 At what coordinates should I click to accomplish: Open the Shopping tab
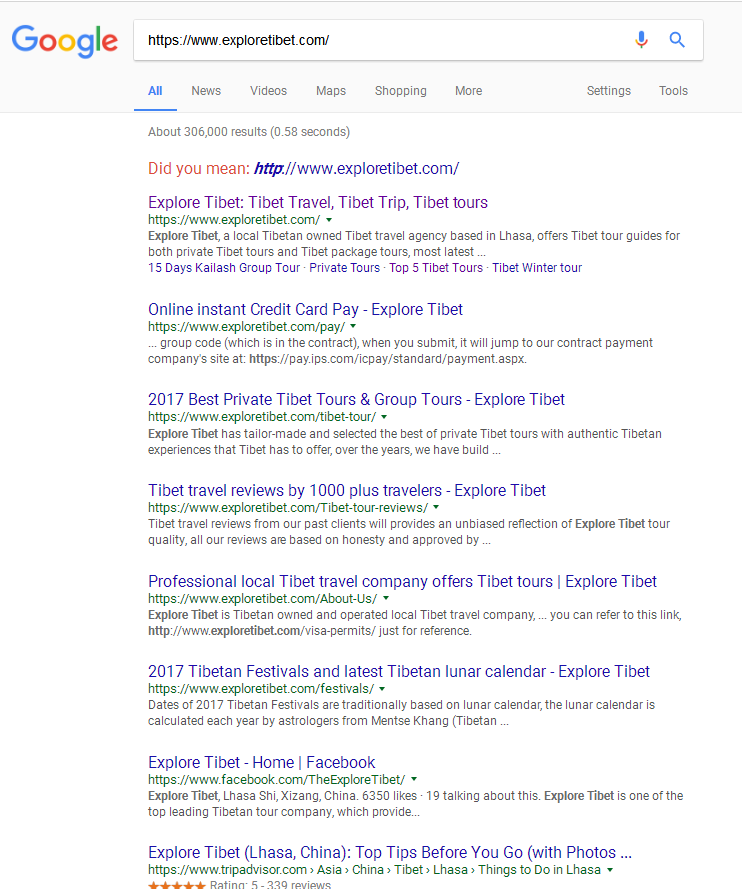(400, 91)
